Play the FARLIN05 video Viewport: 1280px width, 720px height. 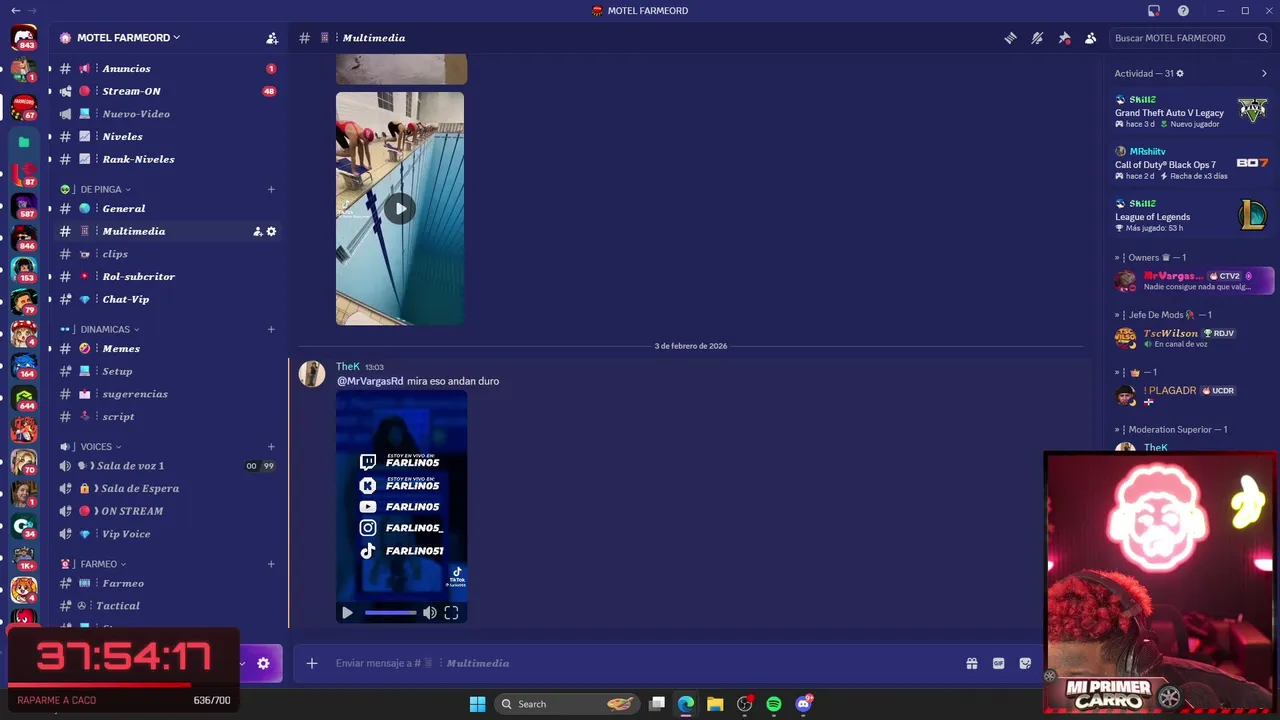(x=347, y=613)
